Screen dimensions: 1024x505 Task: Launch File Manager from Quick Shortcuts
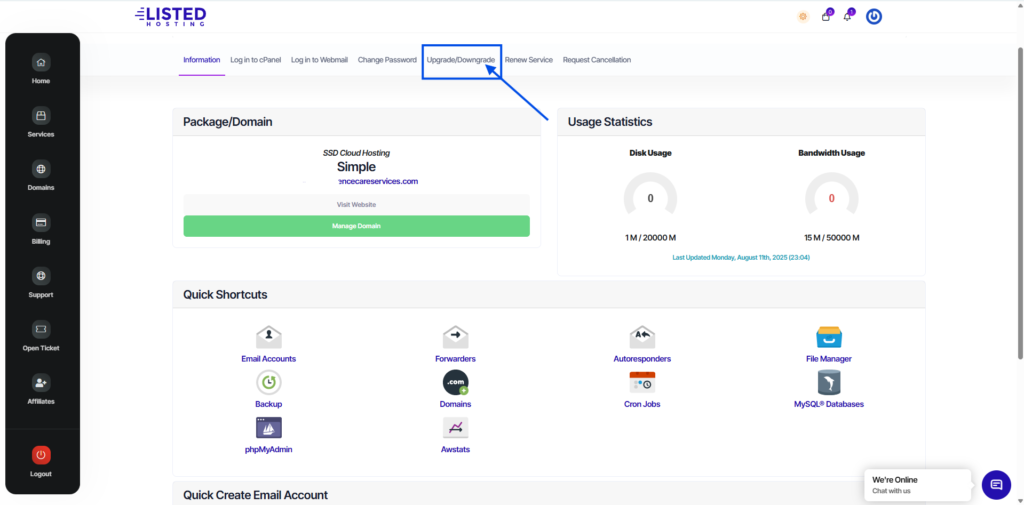click(828, 337)
